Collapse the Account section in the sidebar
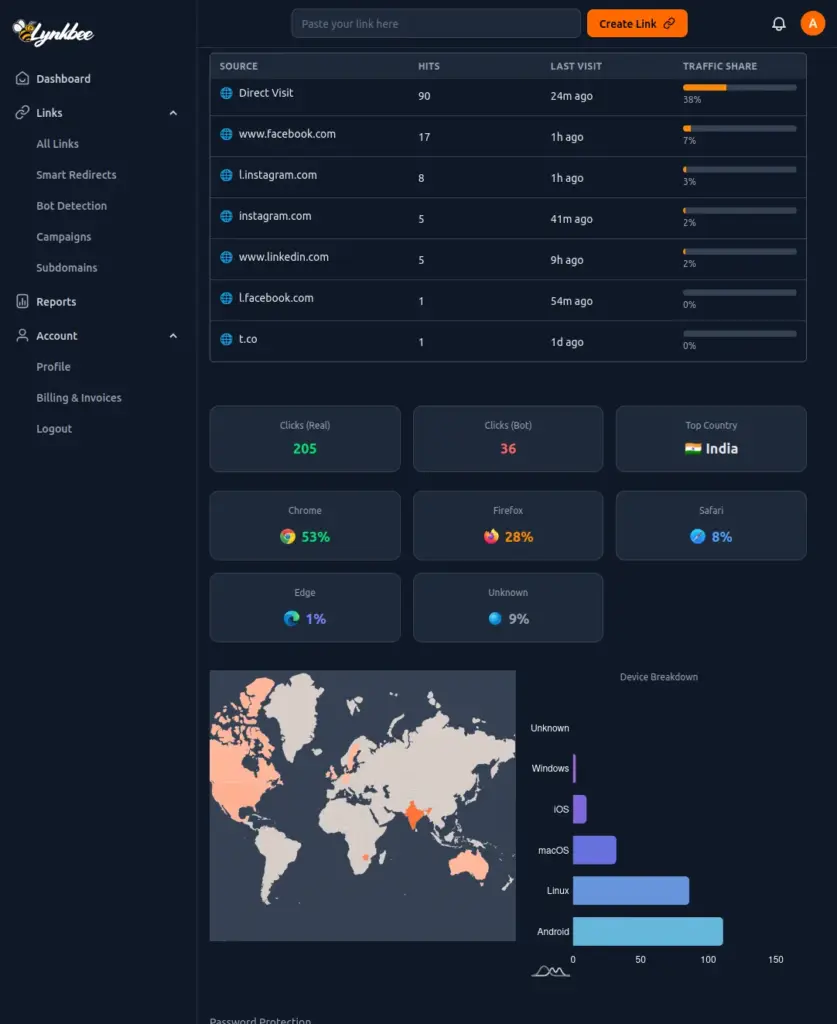 pyautogui.click(x=173, y=335)
